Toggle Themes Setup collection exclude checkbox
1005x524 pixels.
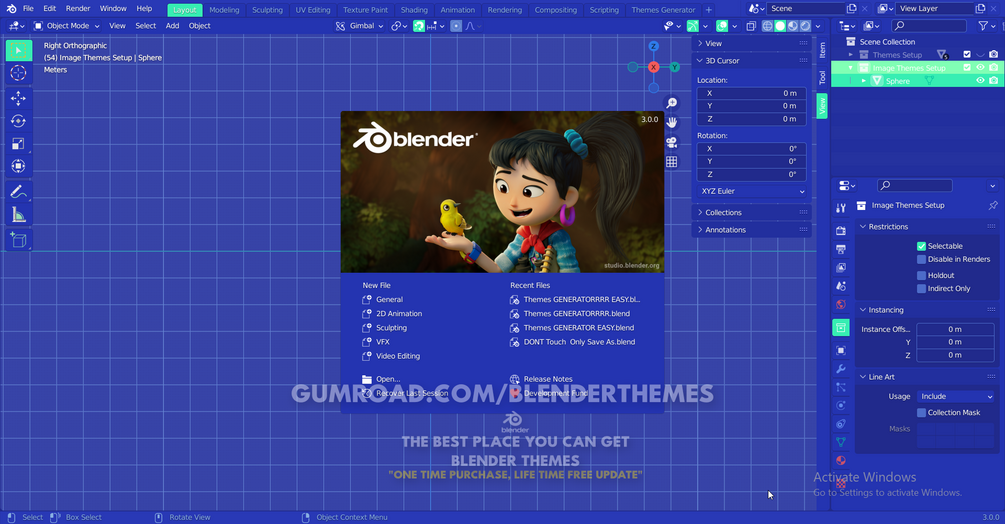click(x=967, y=54)
